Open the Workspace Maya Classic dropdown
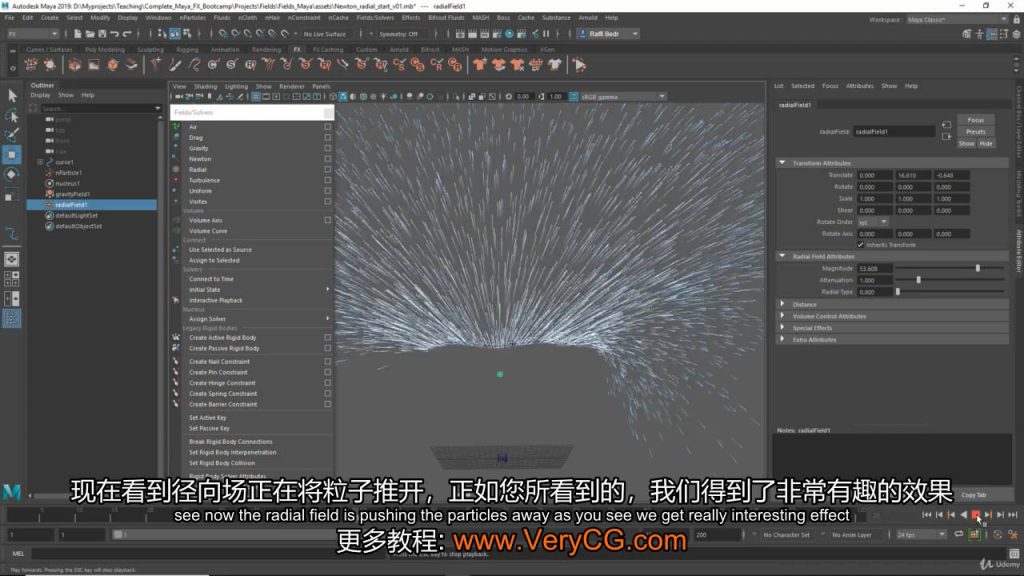 [957, 20]
